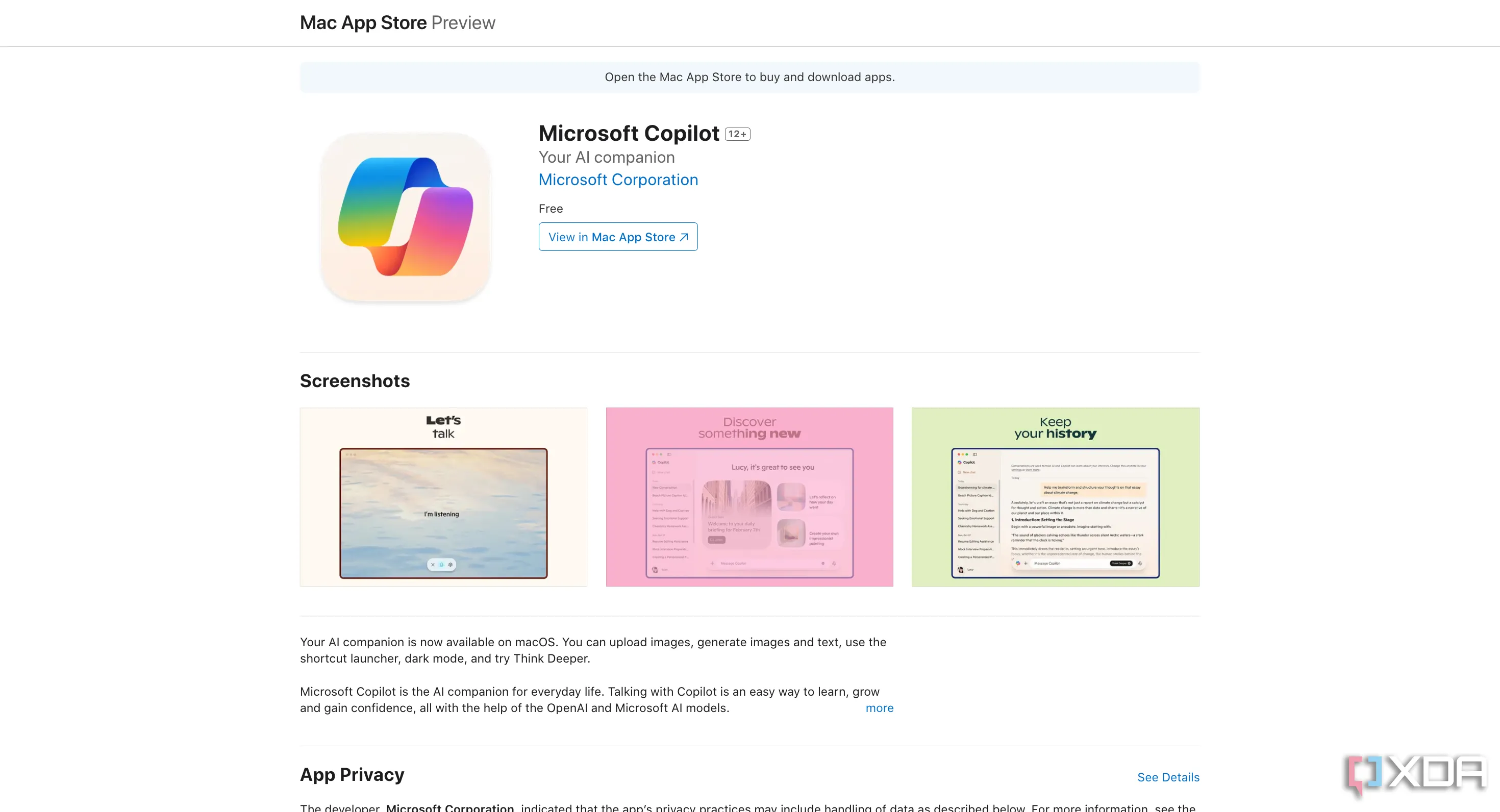Click the Microsoft Copilot app icon

pyautogui.click(x=405, y=217)
